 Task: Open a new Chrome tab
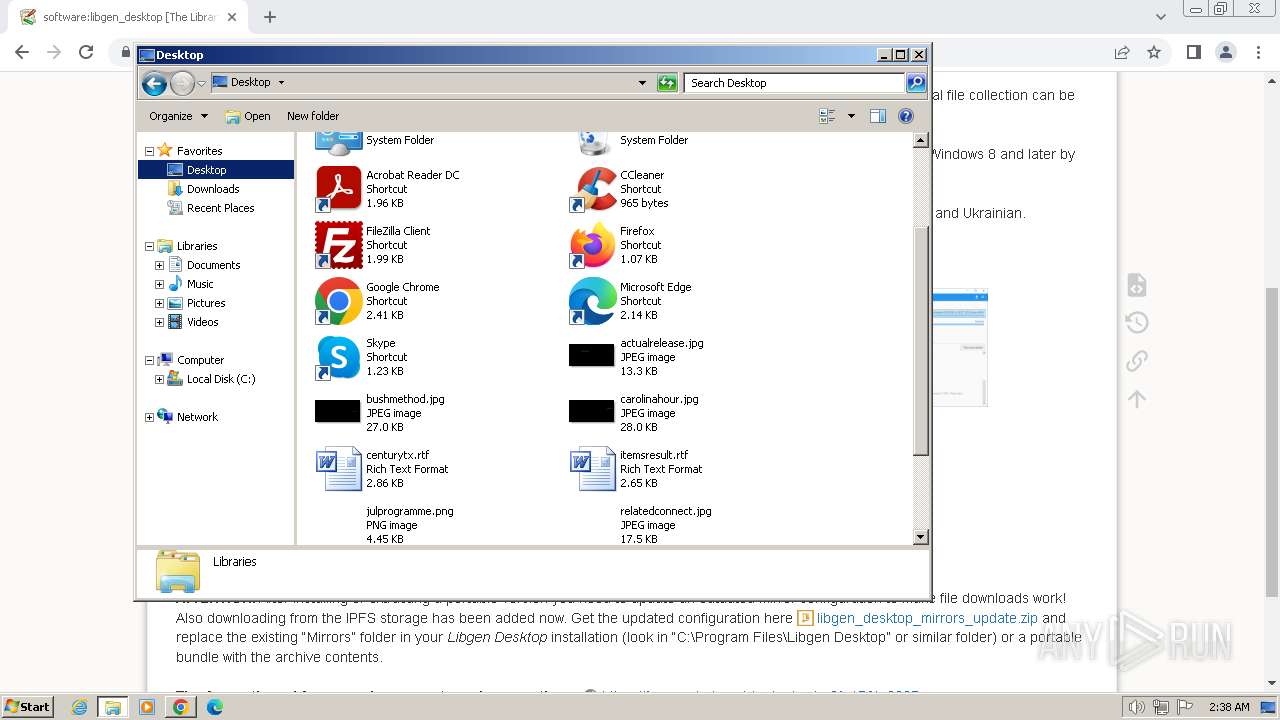point(270,17)
